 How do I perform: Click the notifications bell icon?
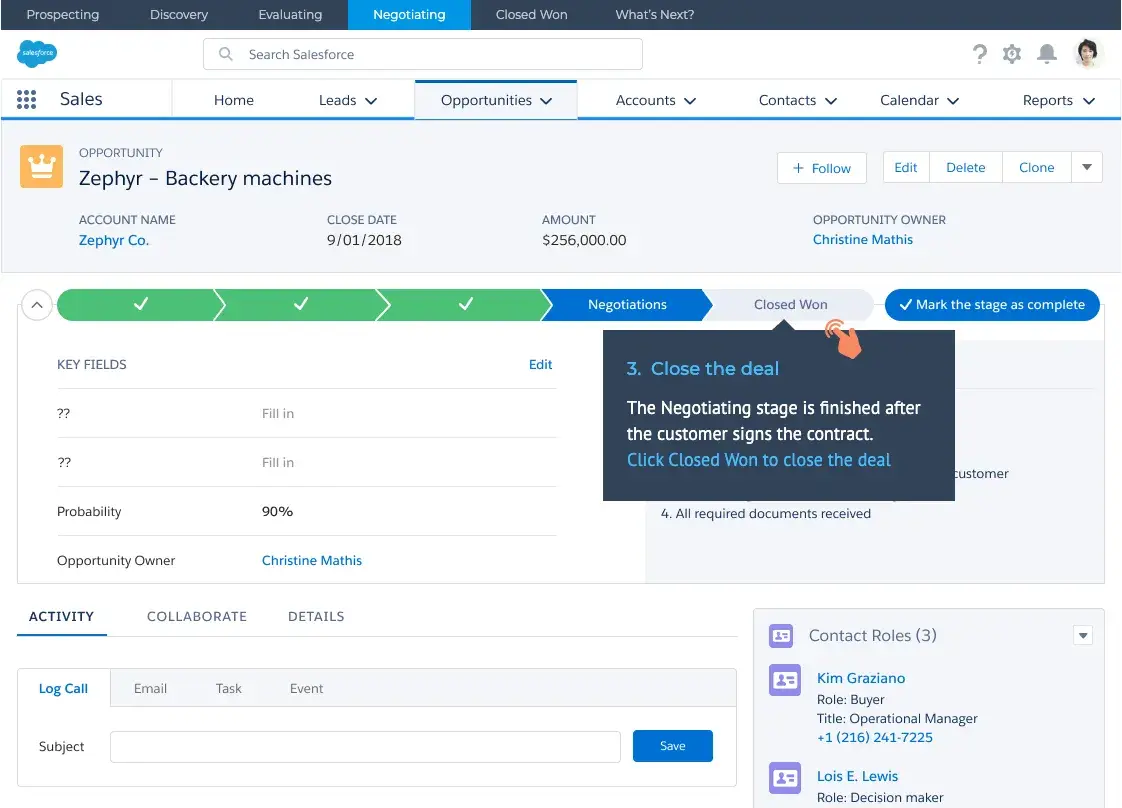(1046, 53)
